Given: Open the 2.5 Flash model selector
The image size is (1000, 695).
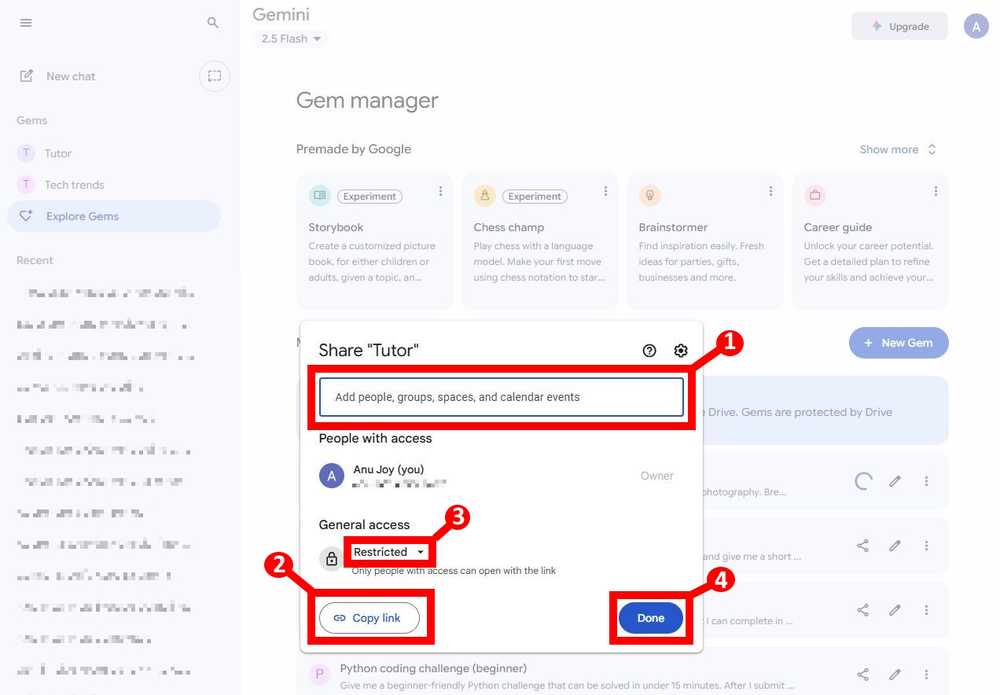Looking at the screenshot, I should 291,39.
